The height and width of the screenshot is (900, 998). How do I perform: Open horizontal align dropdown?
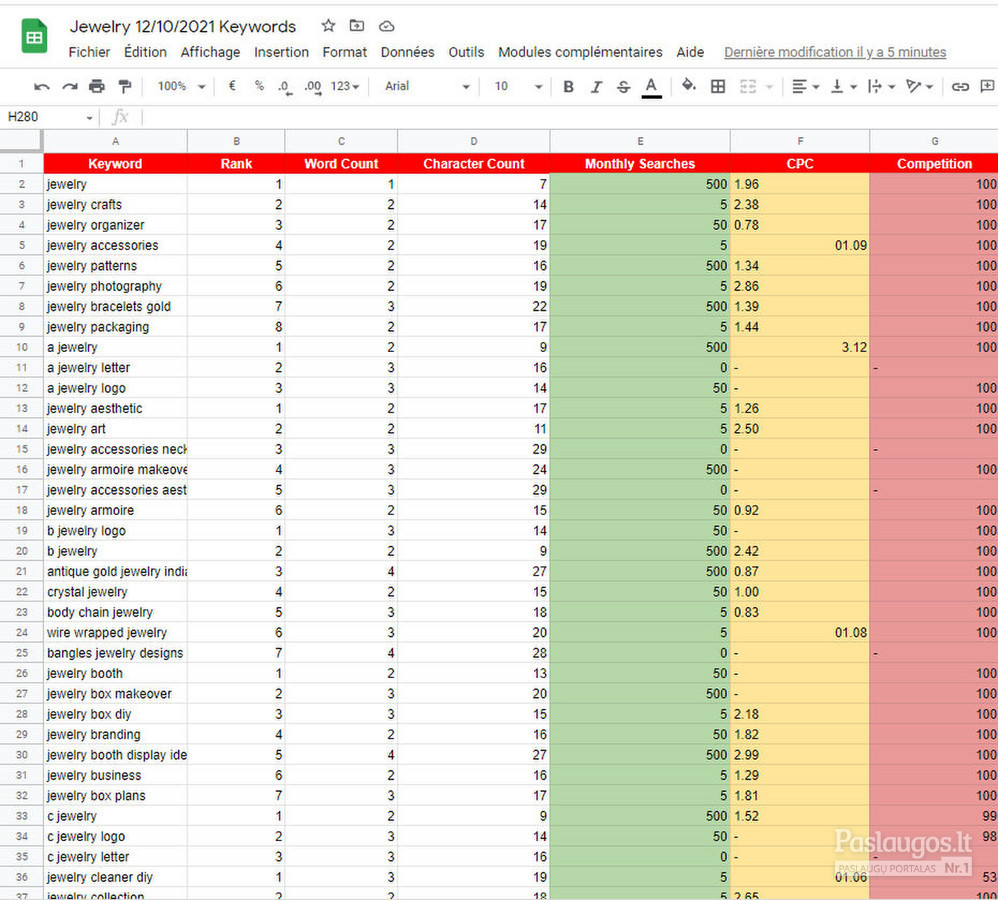pyautogui.click(x=805, y=87)
